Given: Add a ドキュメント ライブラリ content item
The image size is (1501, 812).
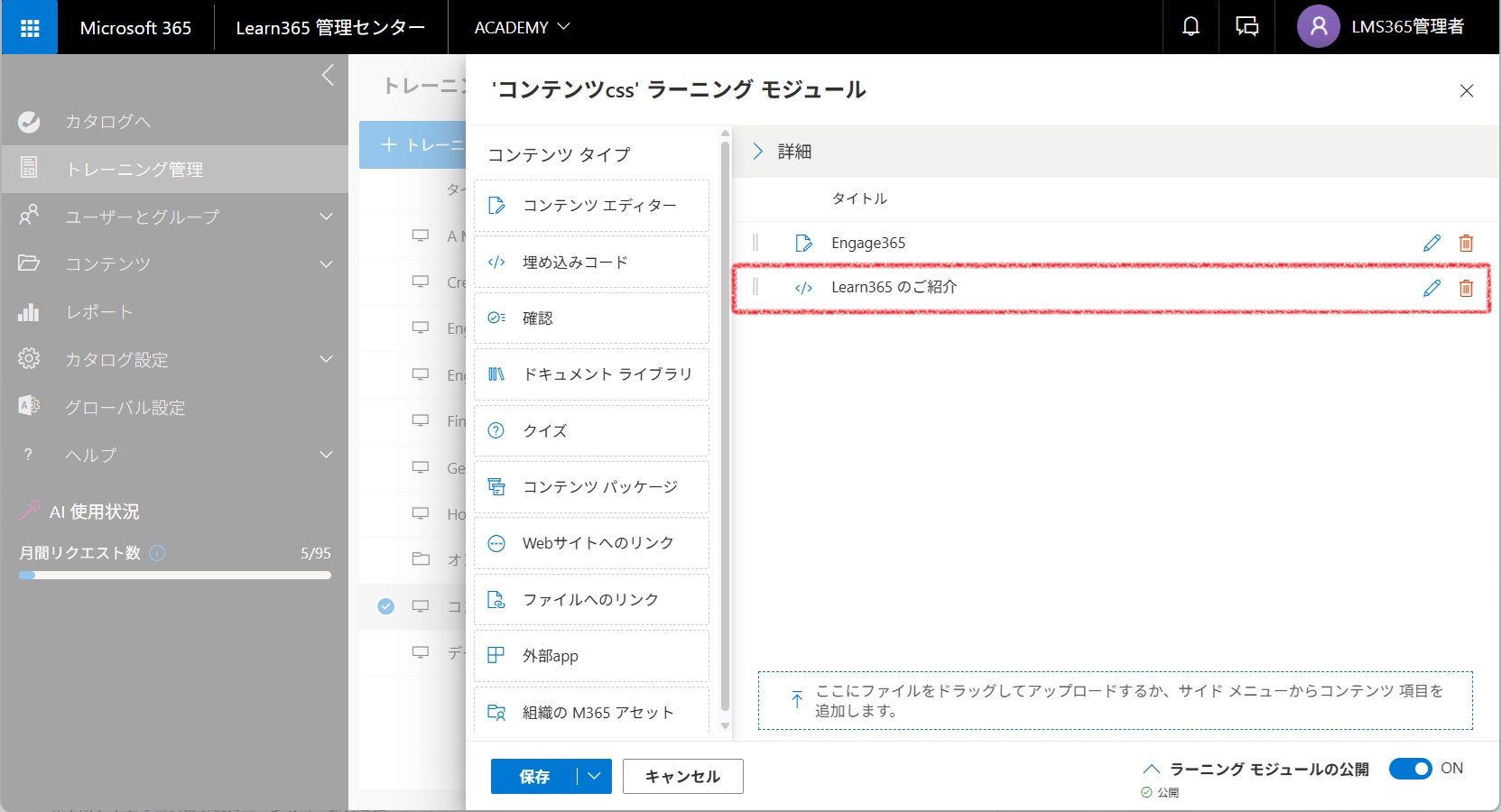Looking at the screenshot, I should point(591,374).
